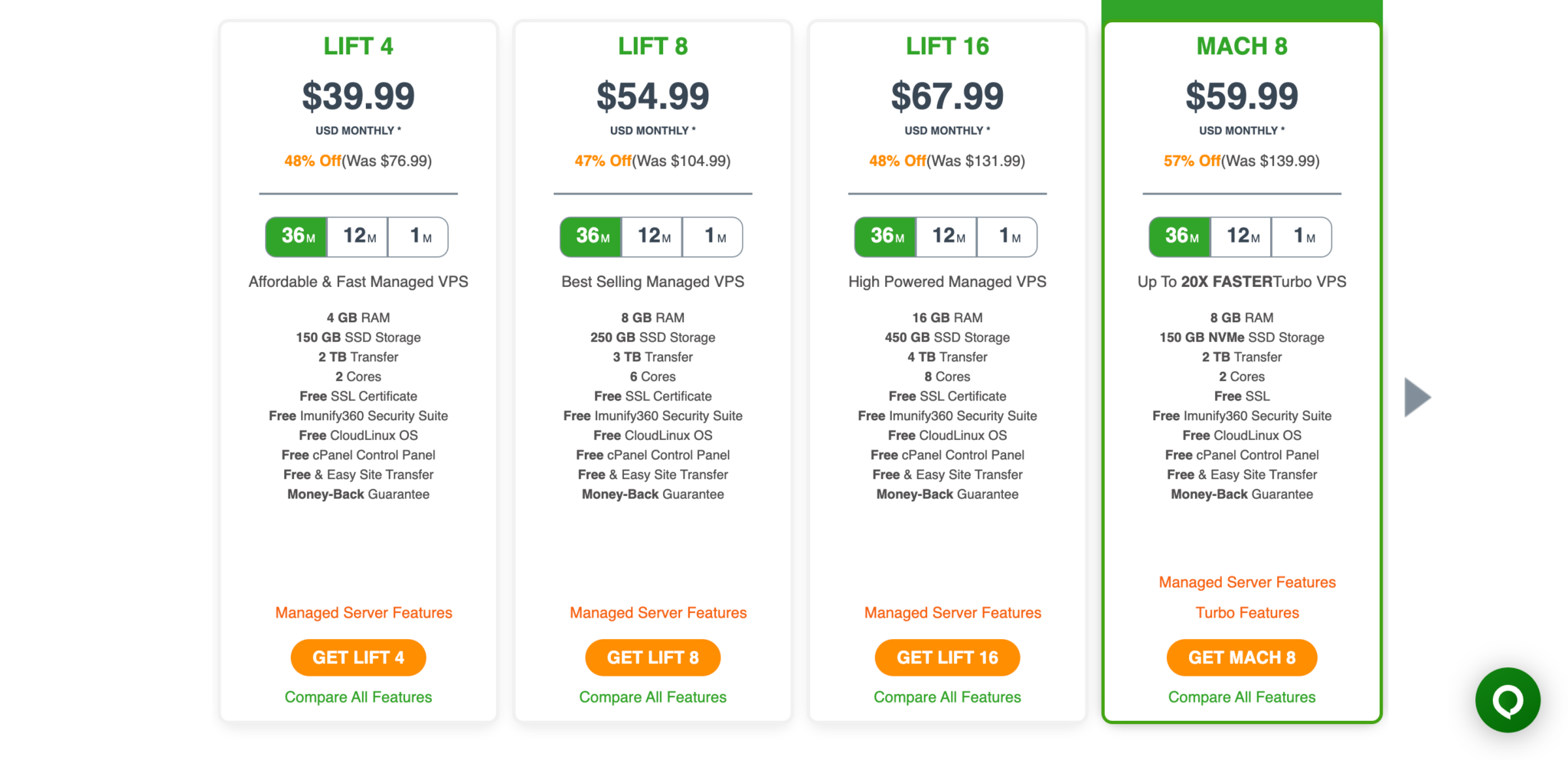This screenshot has width=1568, height=760.
Task: Click the GET LIFT 16 button
Action: coord(947,657)
